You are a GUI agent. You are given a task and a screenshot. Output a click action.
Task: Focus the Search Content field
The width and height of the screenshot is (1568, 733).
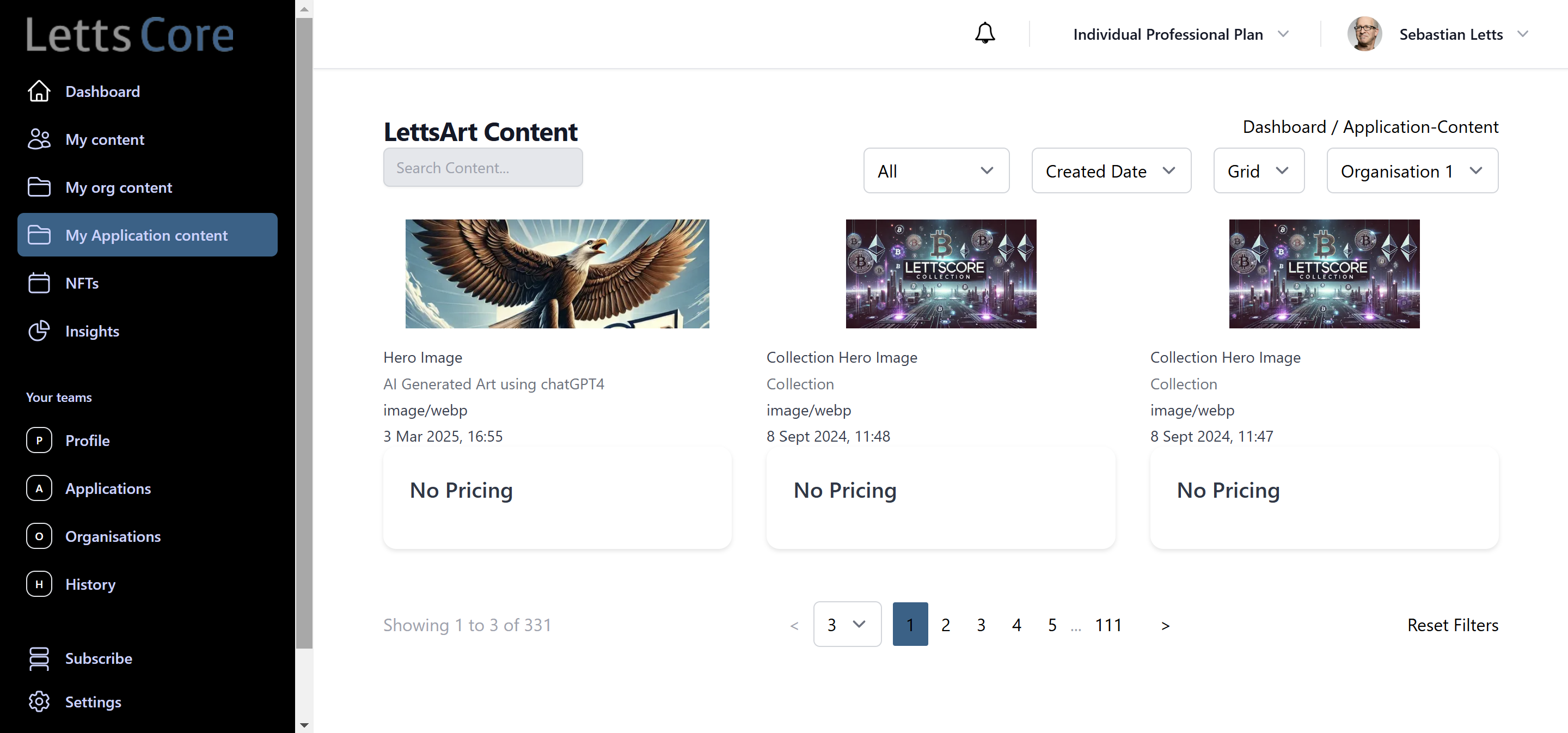483,167
